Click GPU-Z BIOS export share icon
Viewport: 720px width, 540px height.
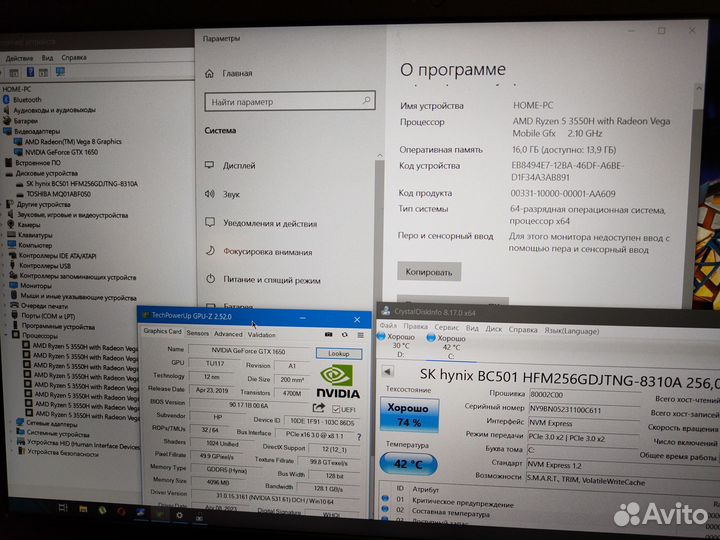[x=319, y=407]
